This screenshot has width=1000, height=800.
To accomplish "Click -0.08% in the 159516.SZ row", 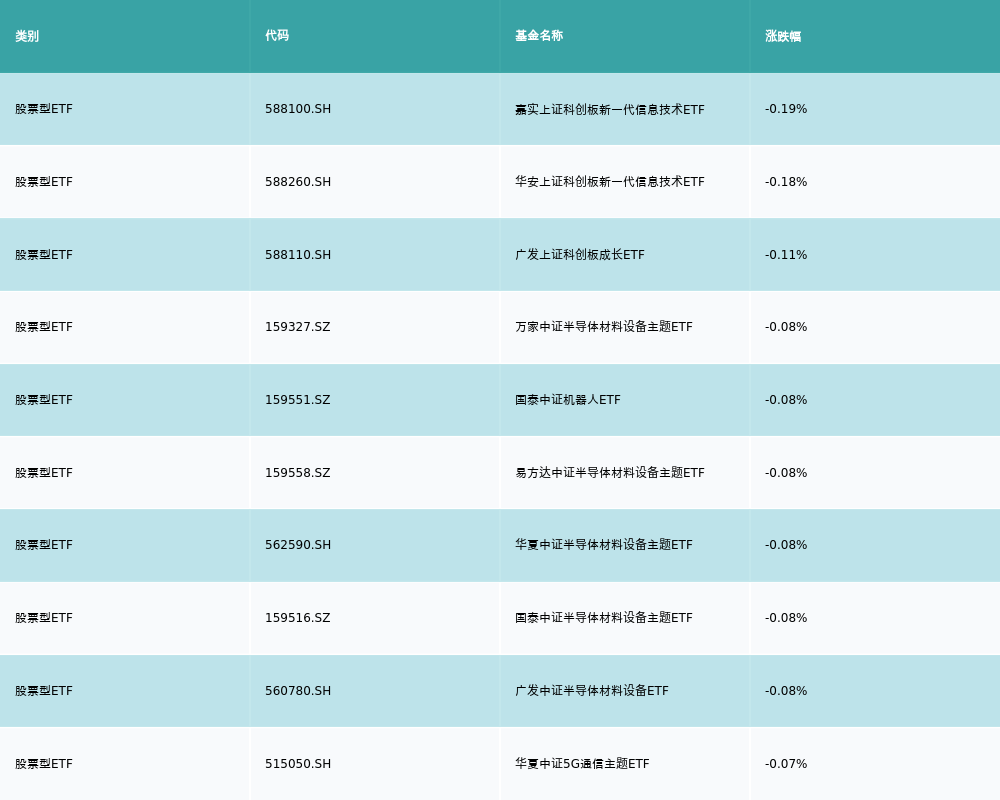I will pyautogui.click(x=786, y=618).
